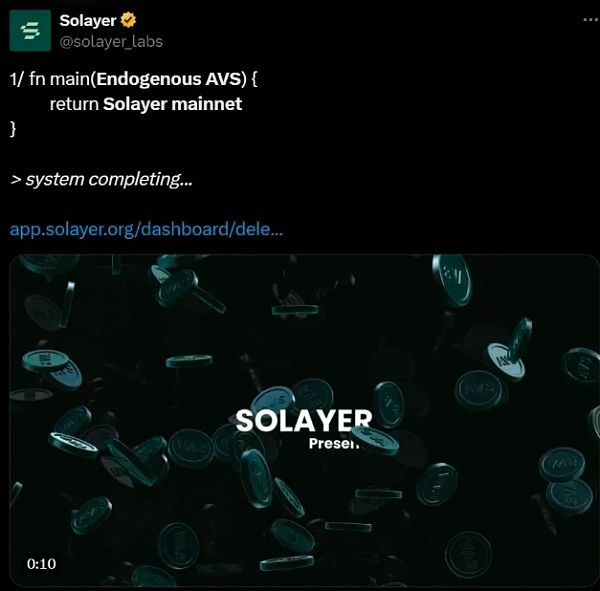This screenshot has height=591, width=600.
Task: Open the @solayer_labs handle
Action: pyautogui.click(x=111, y=42)
